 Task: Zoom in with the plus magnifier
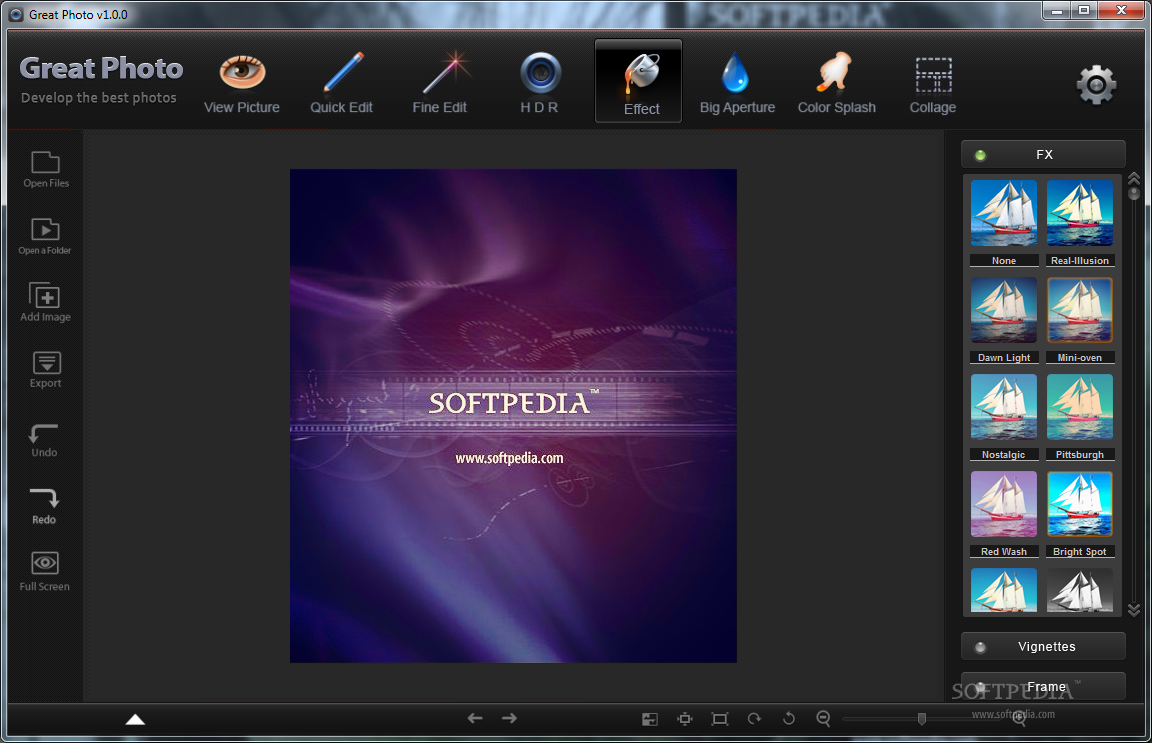[1019, 719]
